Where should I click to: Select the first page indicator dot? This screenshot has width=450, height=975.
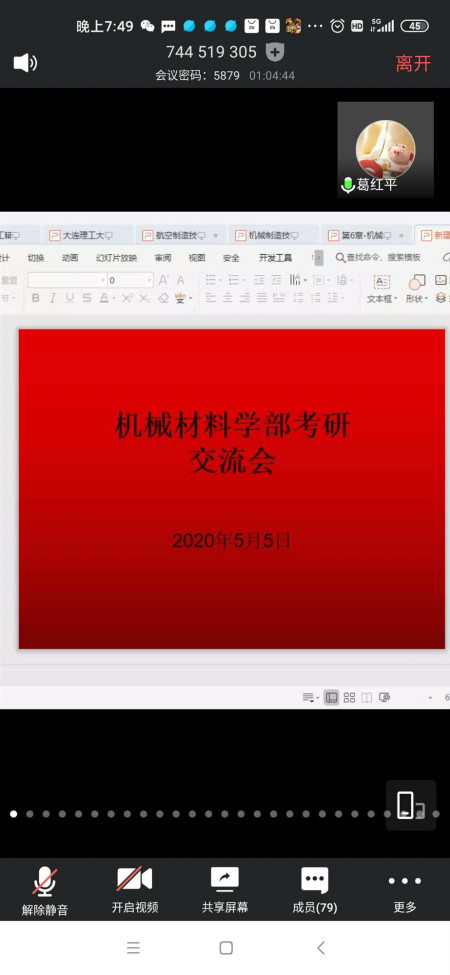point(13,813)
